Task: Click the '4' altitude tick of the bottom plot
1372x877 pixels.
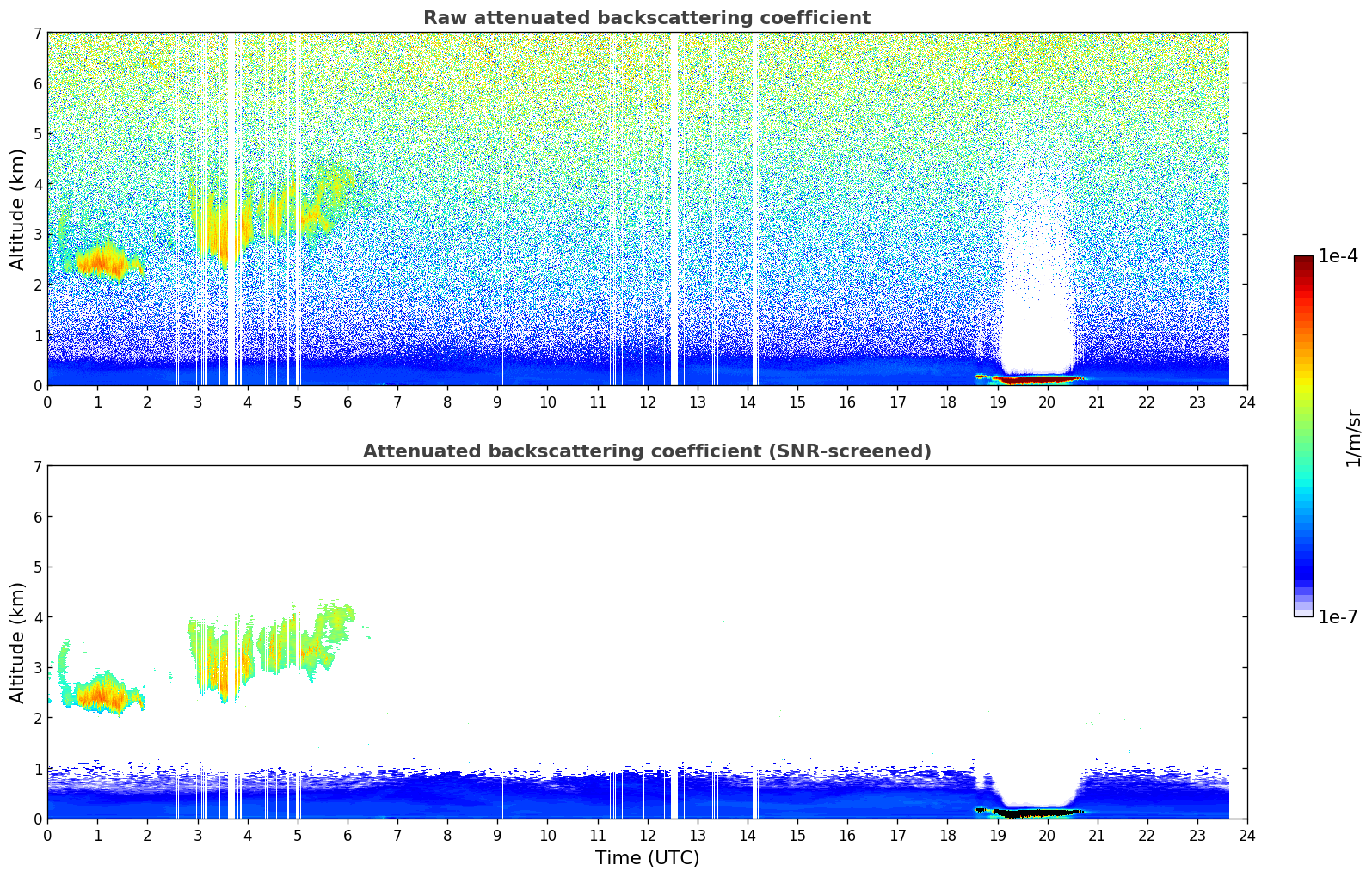Action: pos(37,617)
